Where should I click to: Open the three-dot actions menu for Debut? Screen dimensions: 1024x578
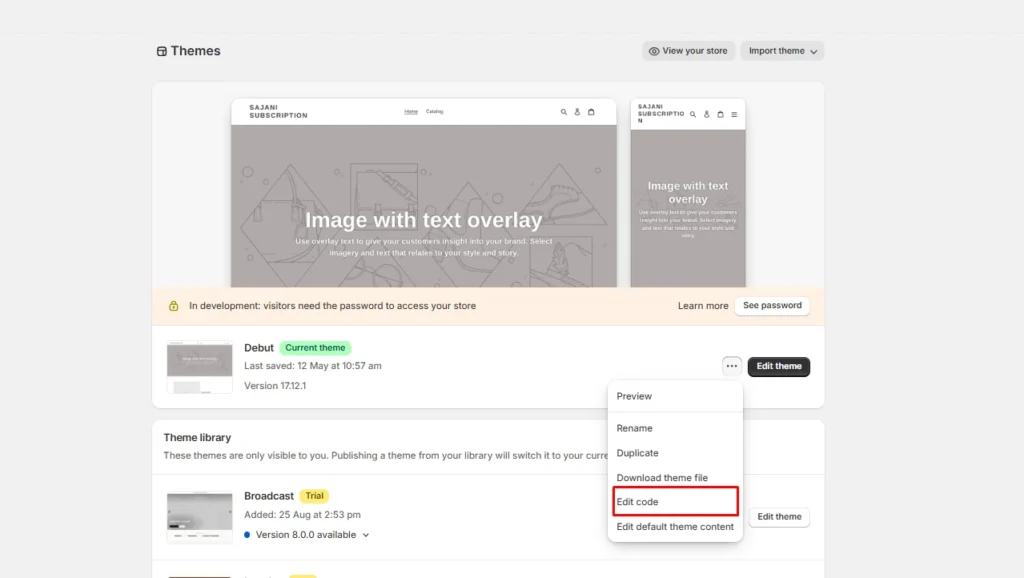point(731,367)
